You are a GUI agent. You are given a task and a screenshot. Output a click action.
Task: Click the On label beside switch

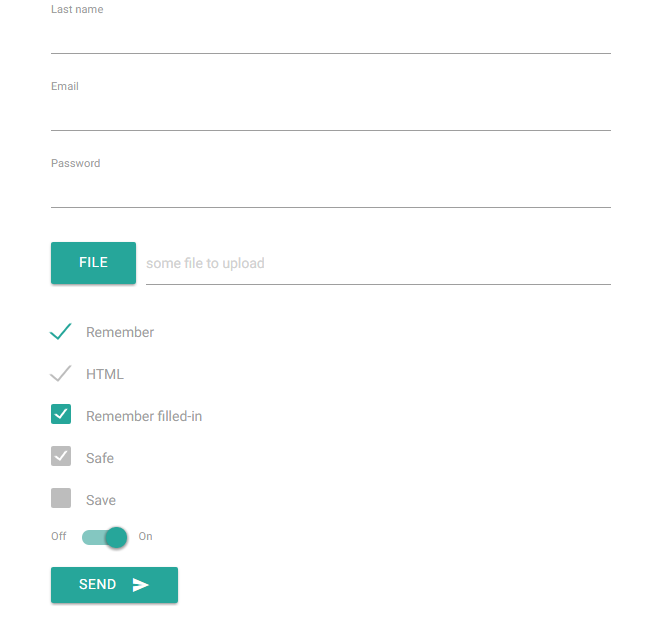(x=146, y=537)
